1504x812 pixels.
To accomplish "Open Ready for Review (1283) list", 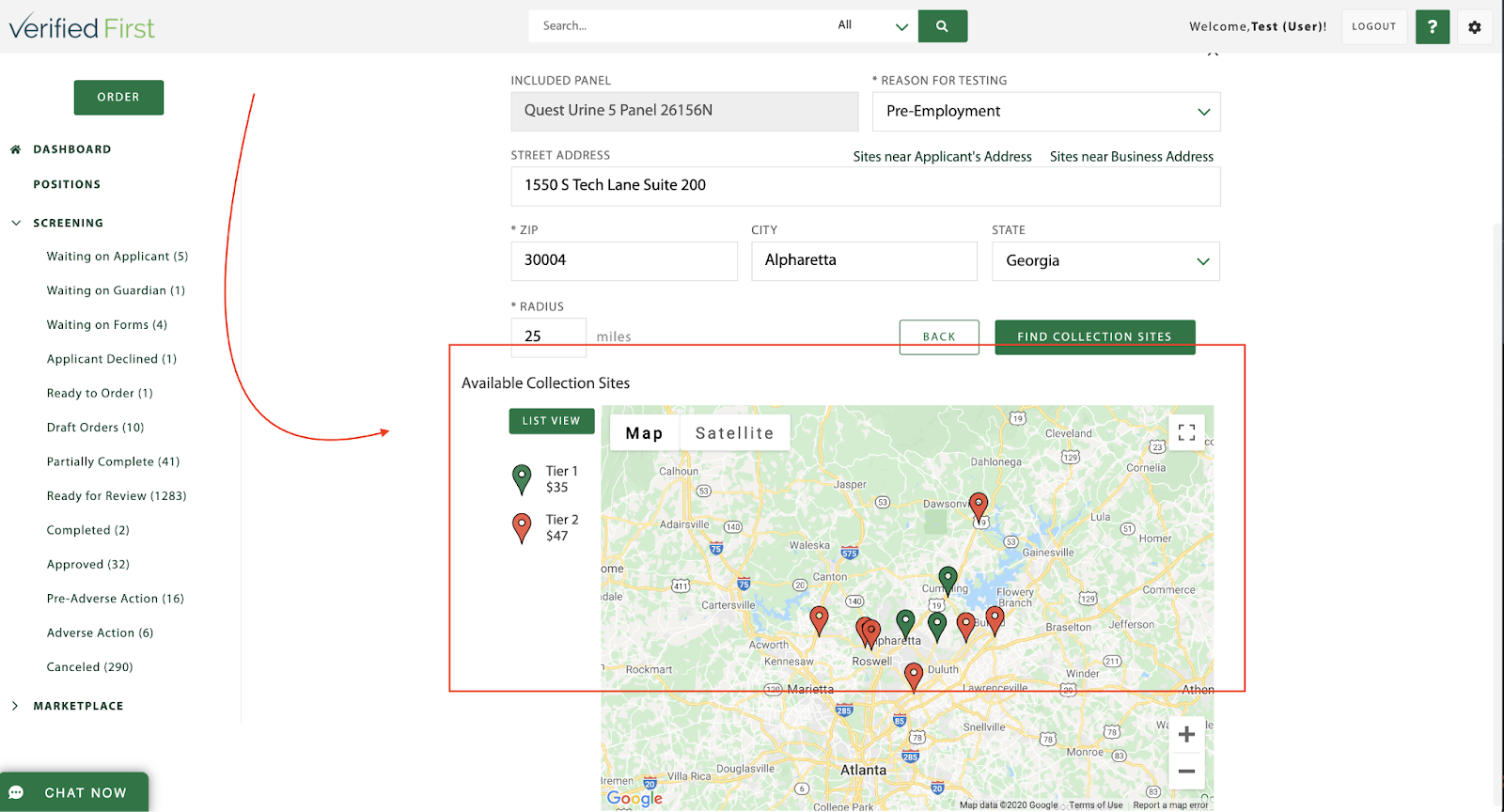I will 117,496.
